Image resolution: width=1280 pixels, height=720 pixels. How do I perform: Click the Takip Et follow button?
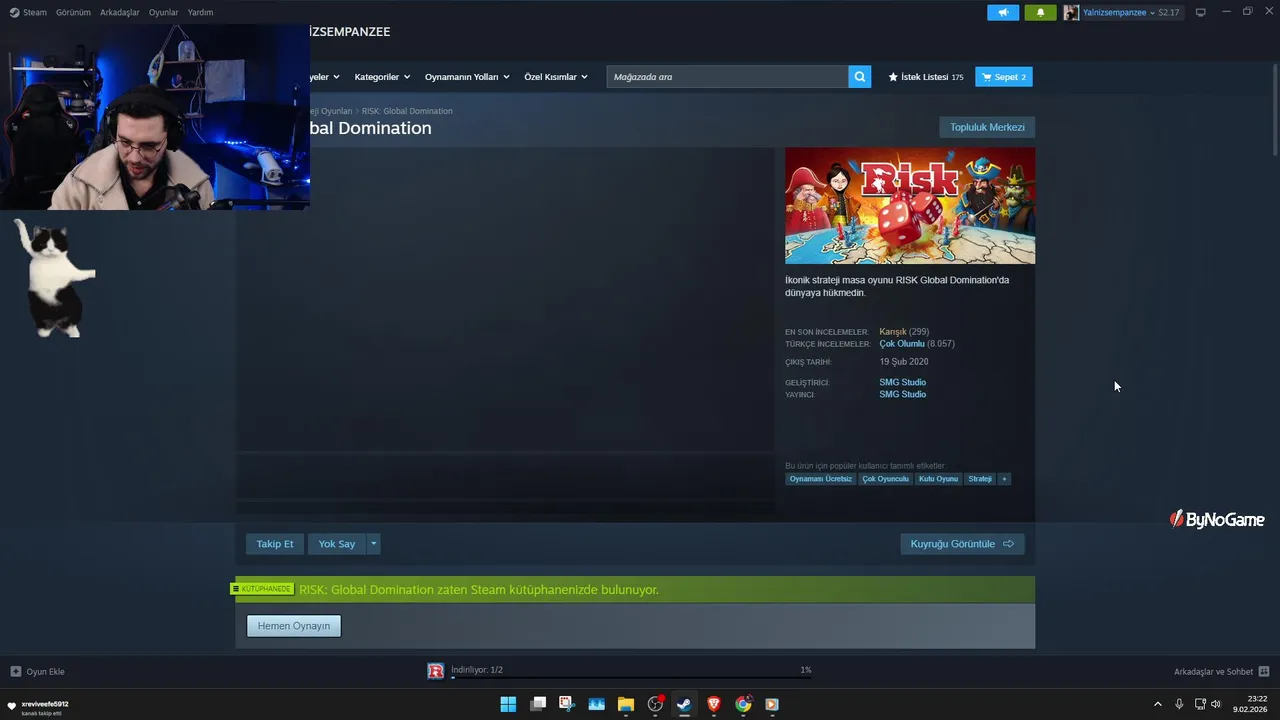click(275, 544)
